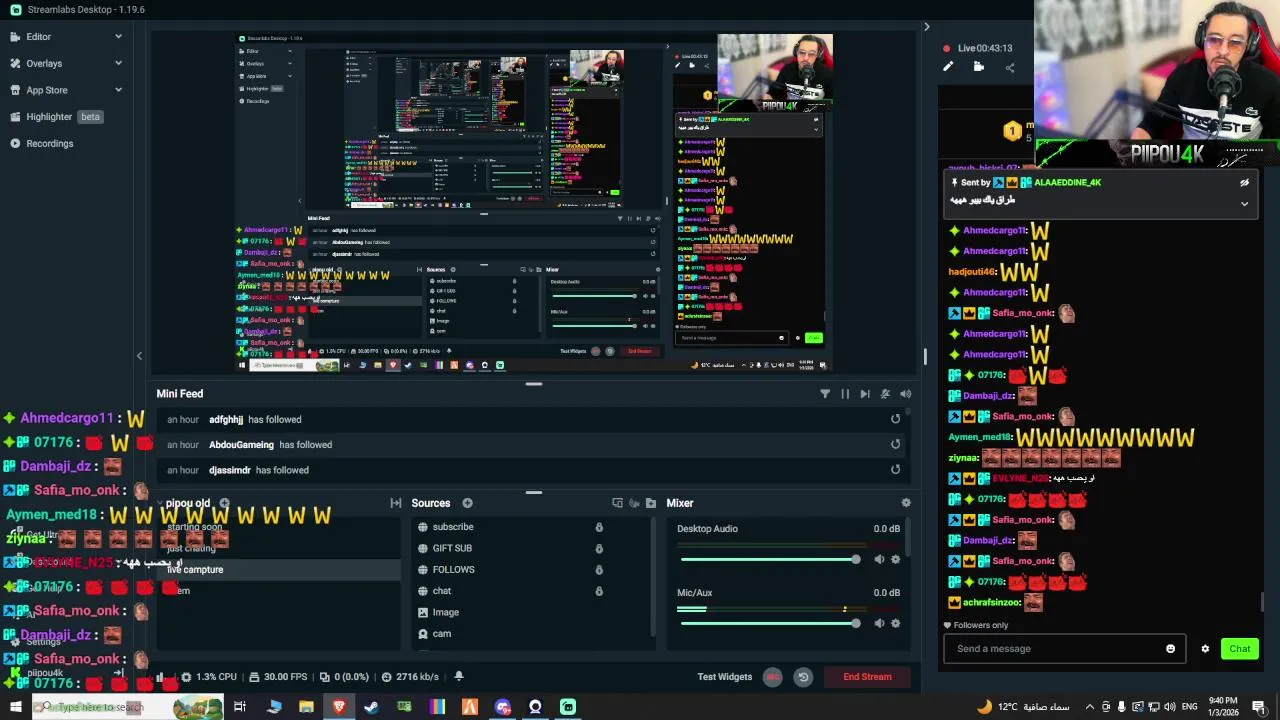Mute Desktop Audio speaker icon

pyautogui.click(x=879, y=559)
